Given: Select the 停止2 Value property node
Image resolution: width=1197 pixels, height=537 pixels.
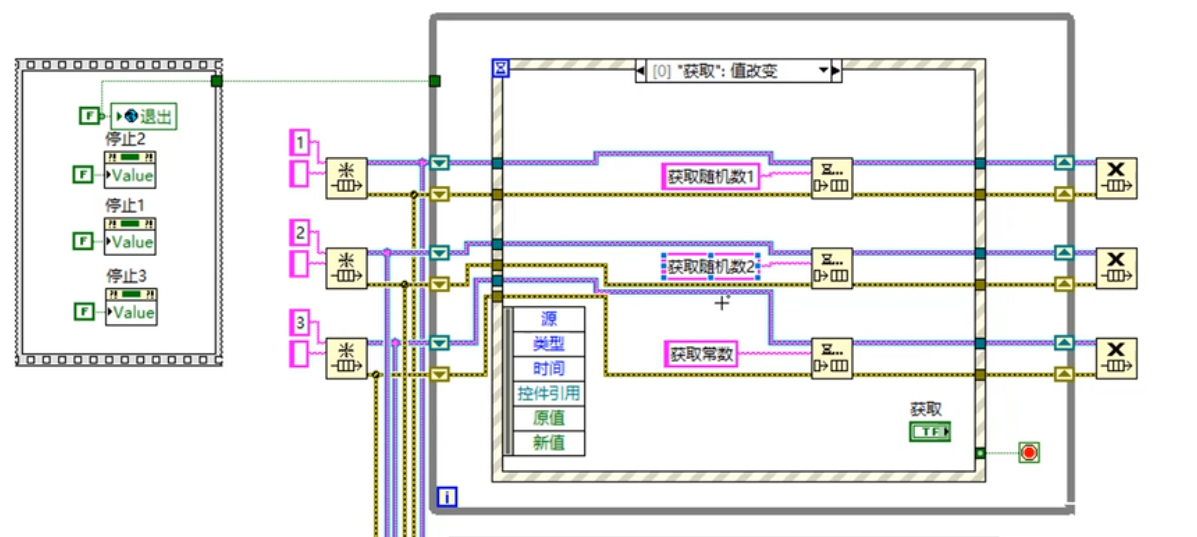Looking at the screenshot, I should click(131, 170).
